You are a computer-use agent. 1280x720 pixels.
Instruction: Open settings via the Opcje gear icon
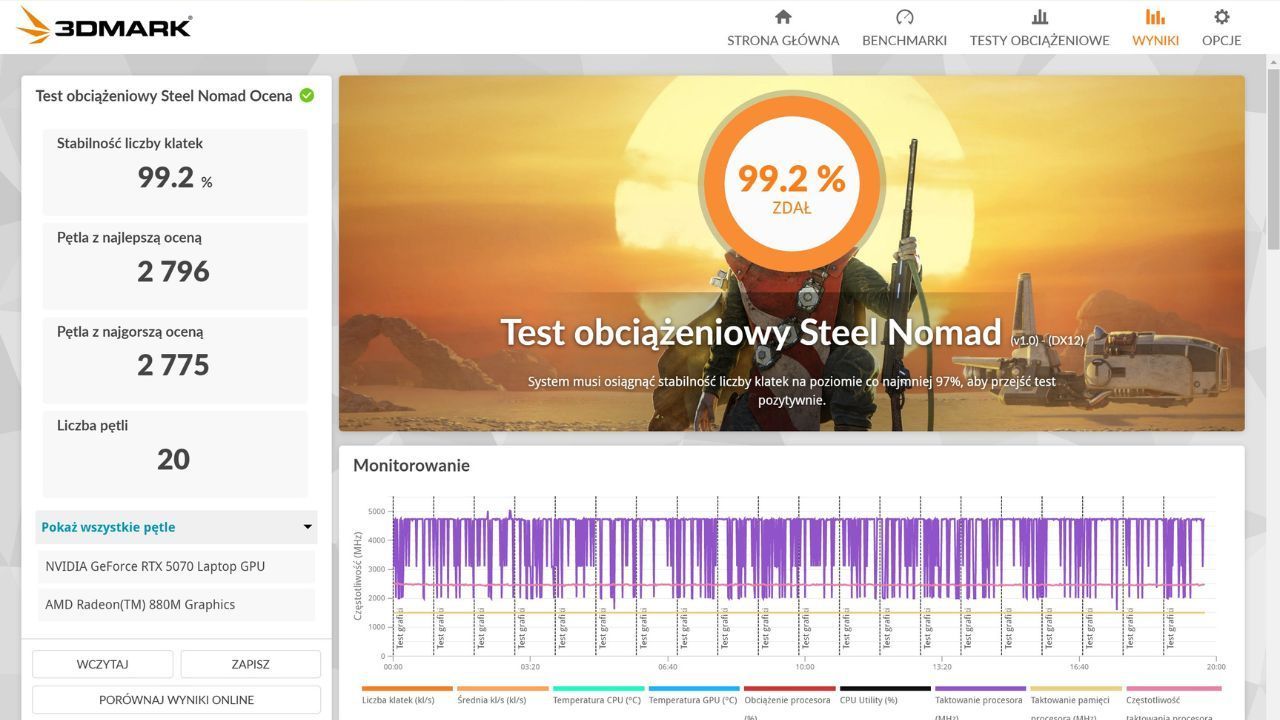click(1221, 17)
